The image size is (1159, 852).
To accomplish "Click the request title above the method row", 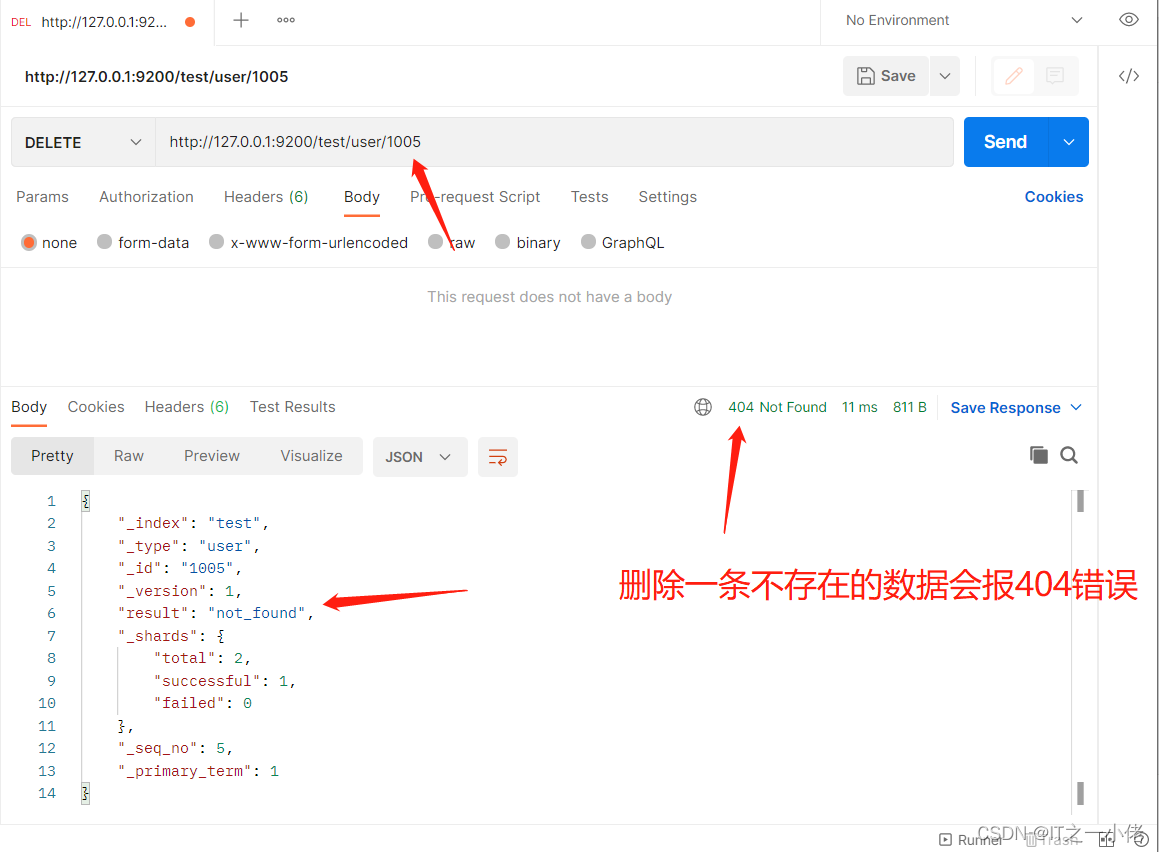I will [x=157, y=77].
